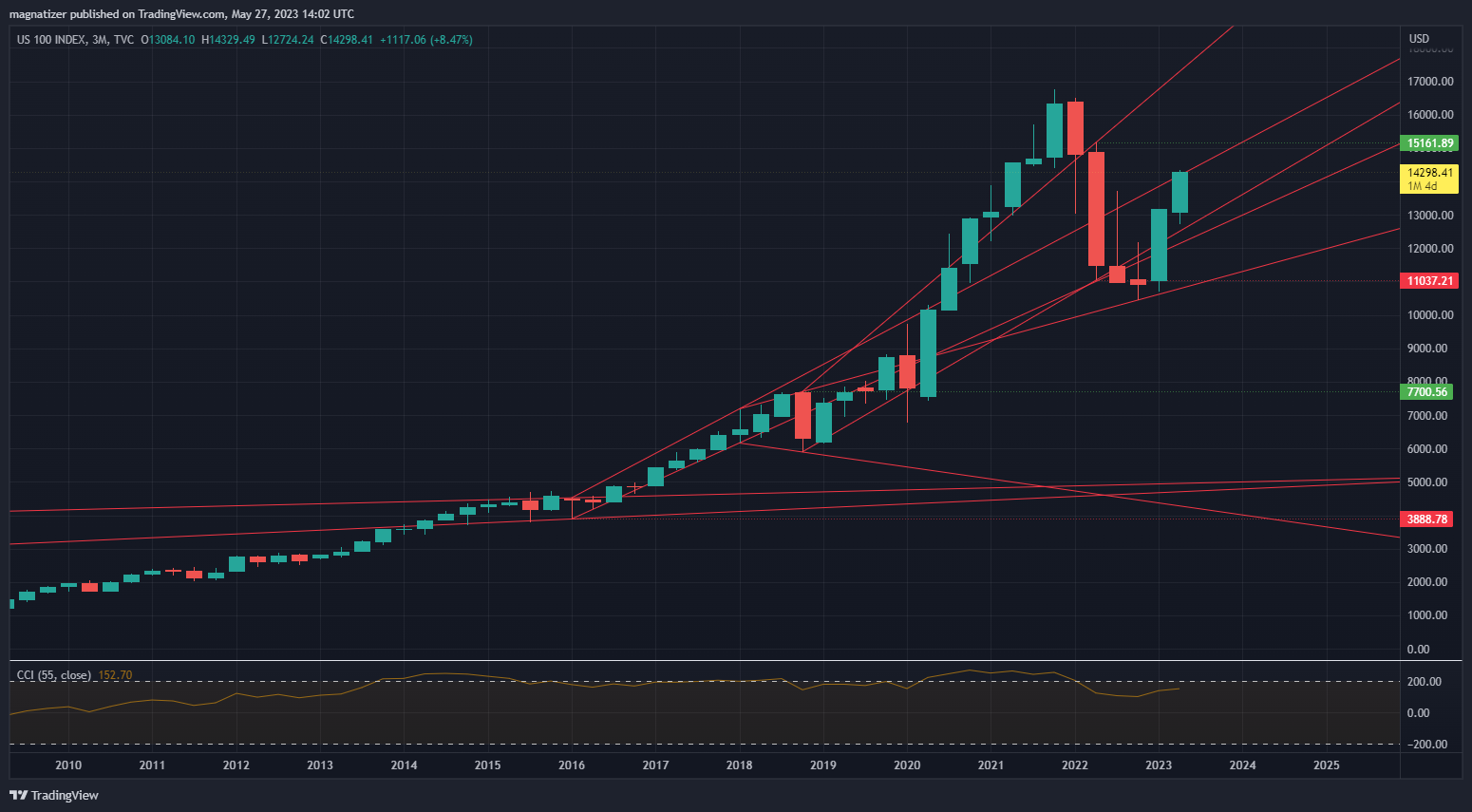This screenshot has height=812, width=1472.
Task: Click the USD currency label
Action: pos(1419,39)
